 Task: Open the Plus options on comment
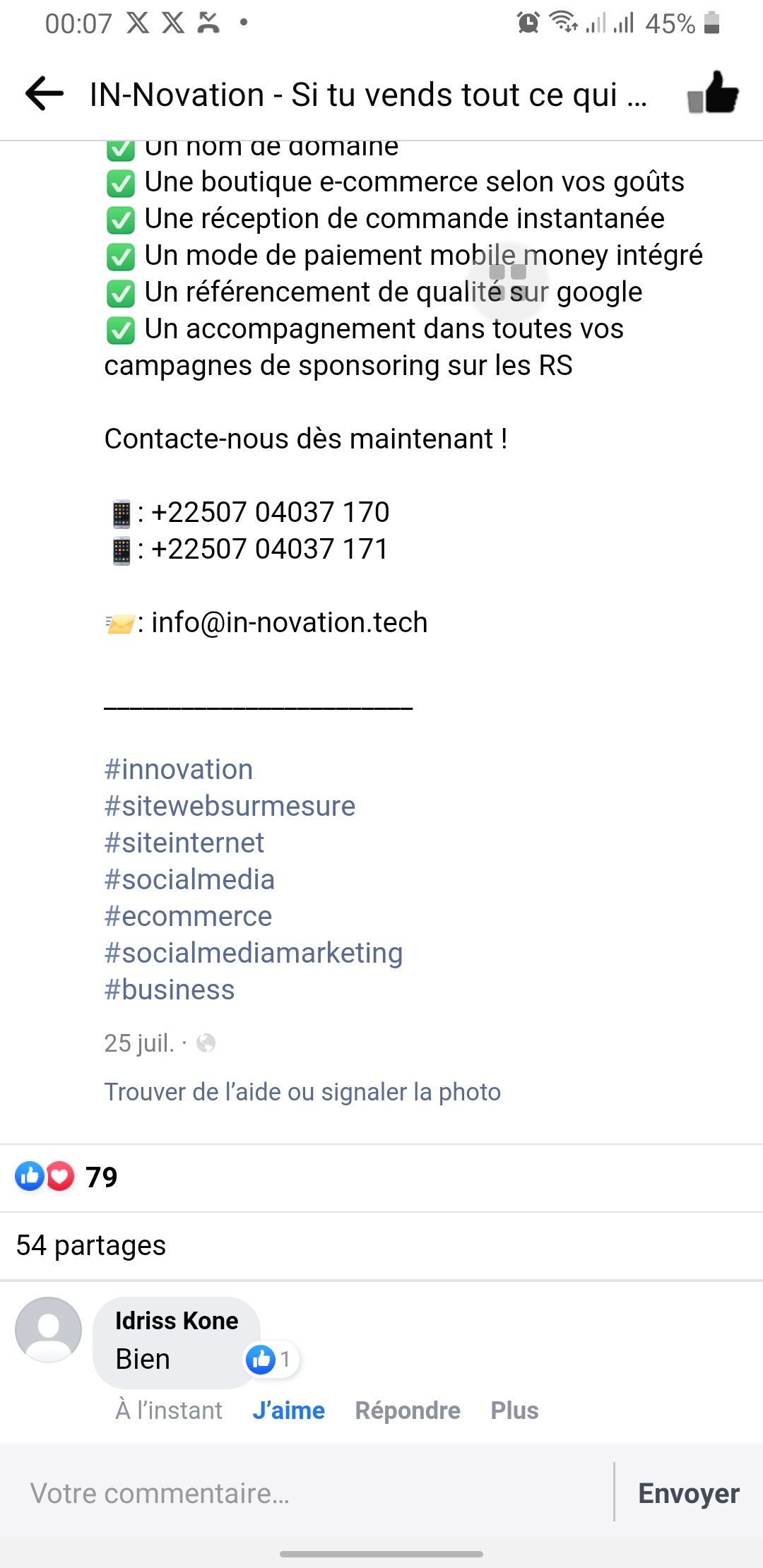coord(514,1410)
